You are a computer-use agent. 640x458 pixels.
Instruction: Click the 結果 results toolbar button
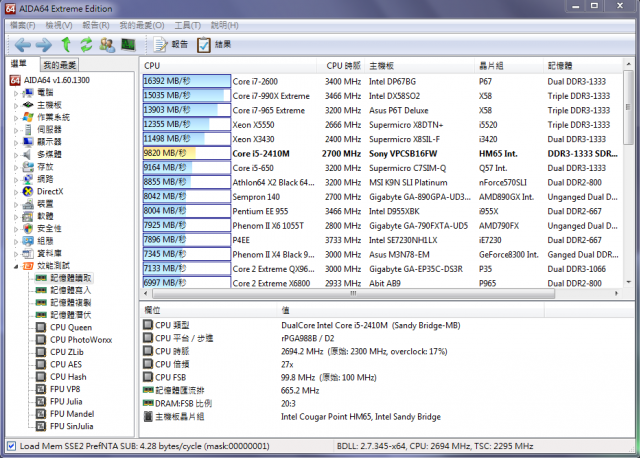coord(214,44)
